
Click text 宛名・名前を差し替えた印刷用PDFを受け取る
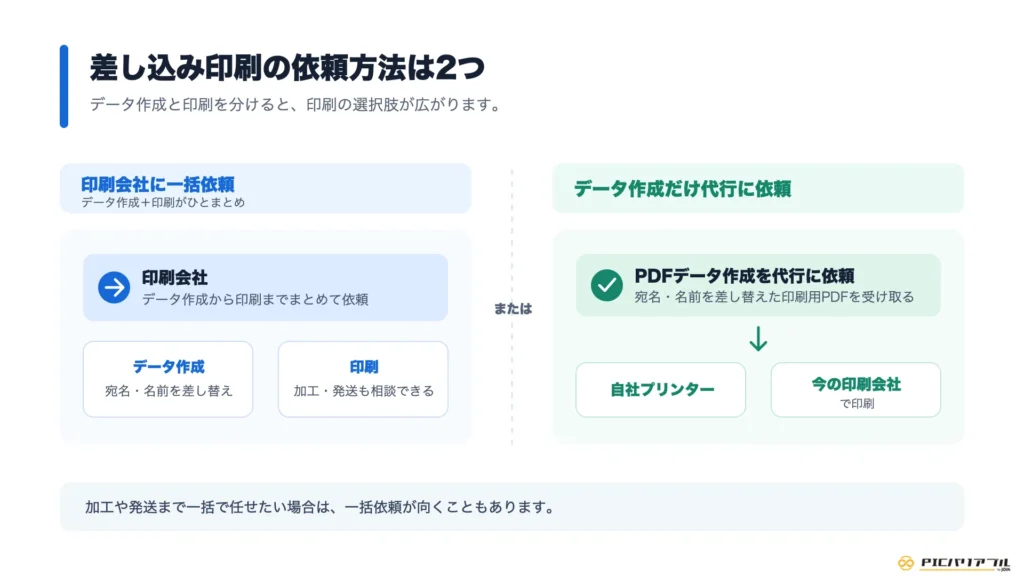[x=775, y=296]
